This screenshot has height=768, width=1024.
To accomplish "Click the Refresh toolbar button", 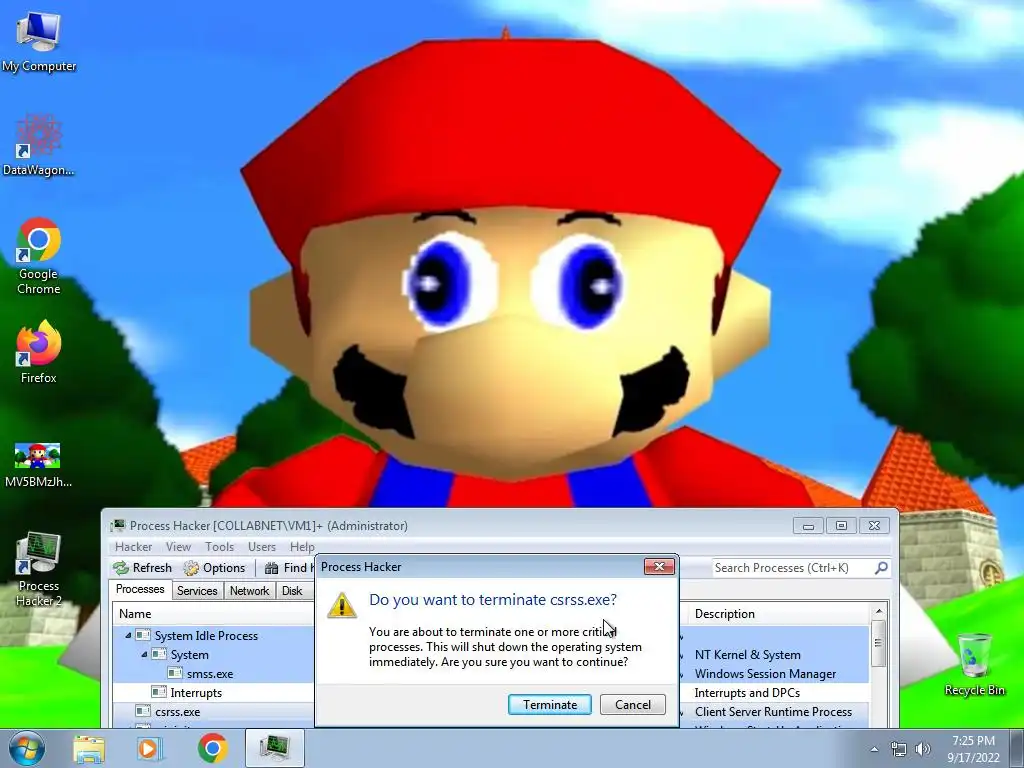I will (143, 568).
